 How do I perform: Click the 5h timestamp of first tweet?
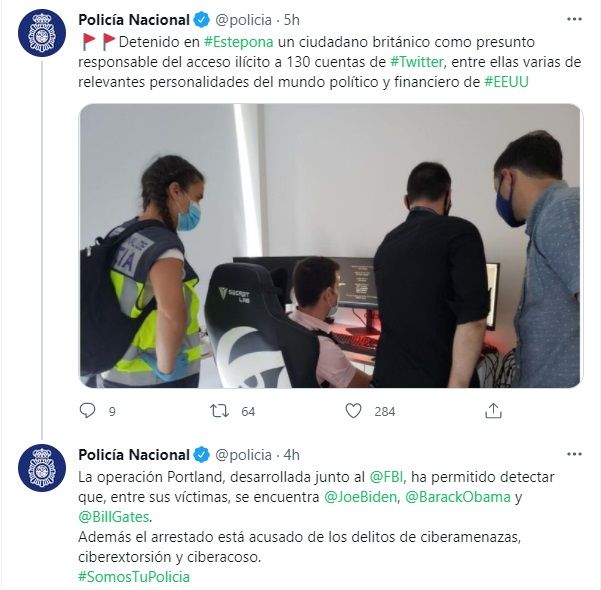(292, 20)
